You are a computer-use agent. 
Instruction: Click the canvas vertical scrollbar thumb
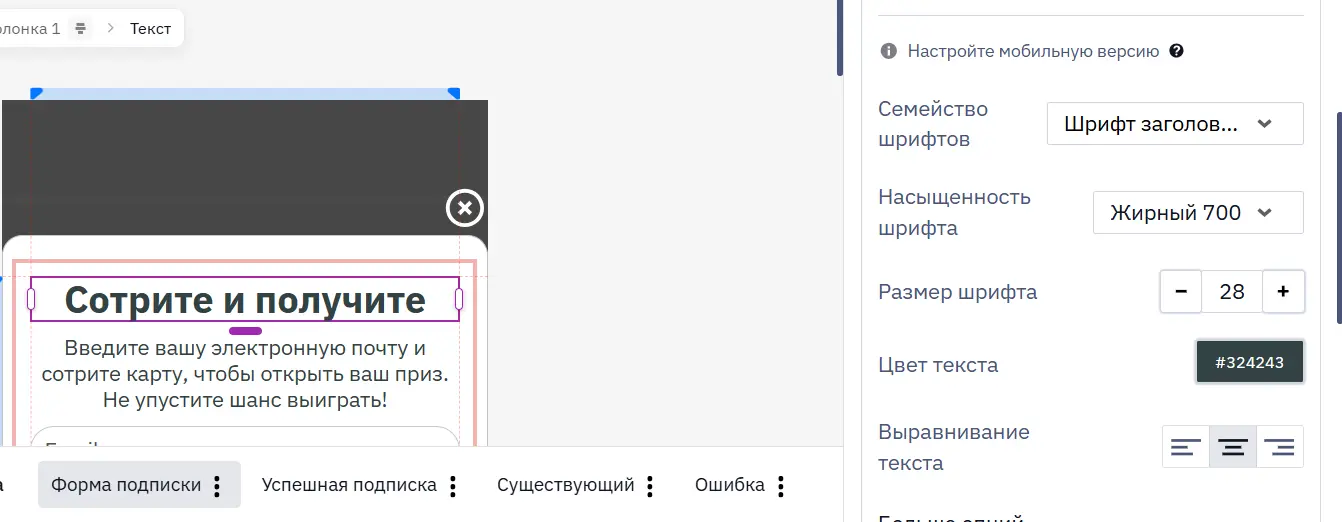840,38
